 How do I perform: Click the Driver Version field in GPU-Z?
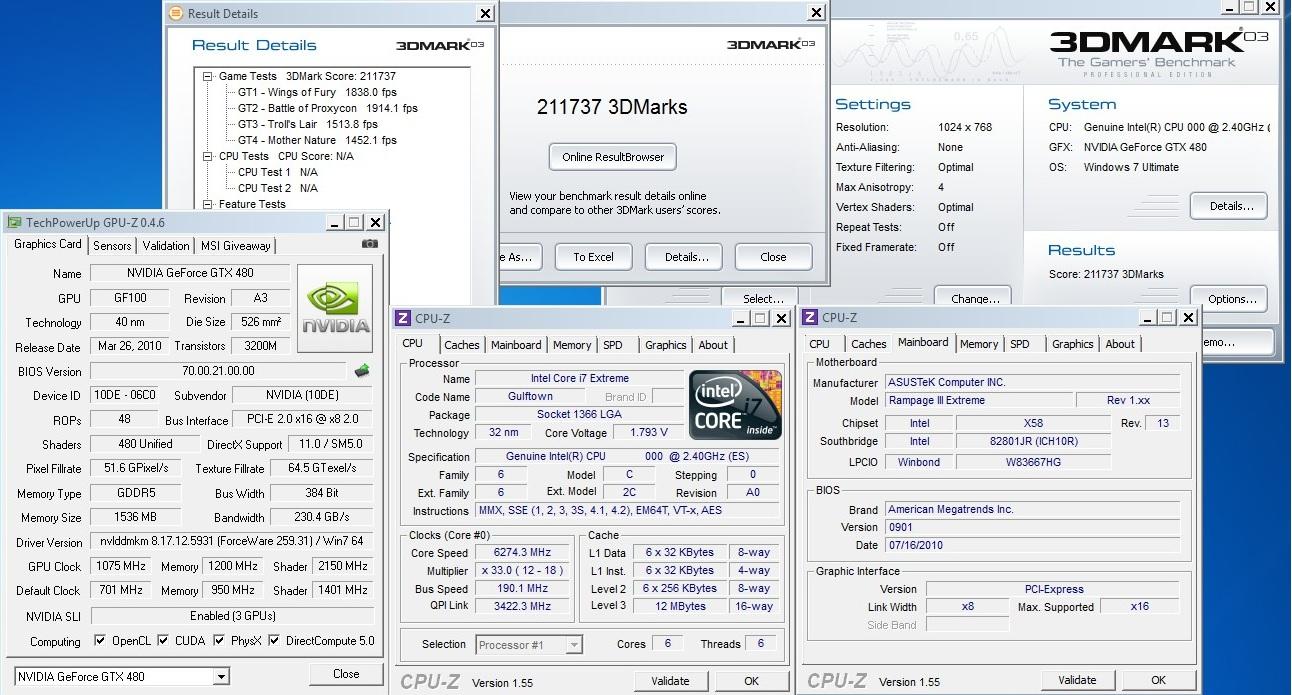click(232, 542)
